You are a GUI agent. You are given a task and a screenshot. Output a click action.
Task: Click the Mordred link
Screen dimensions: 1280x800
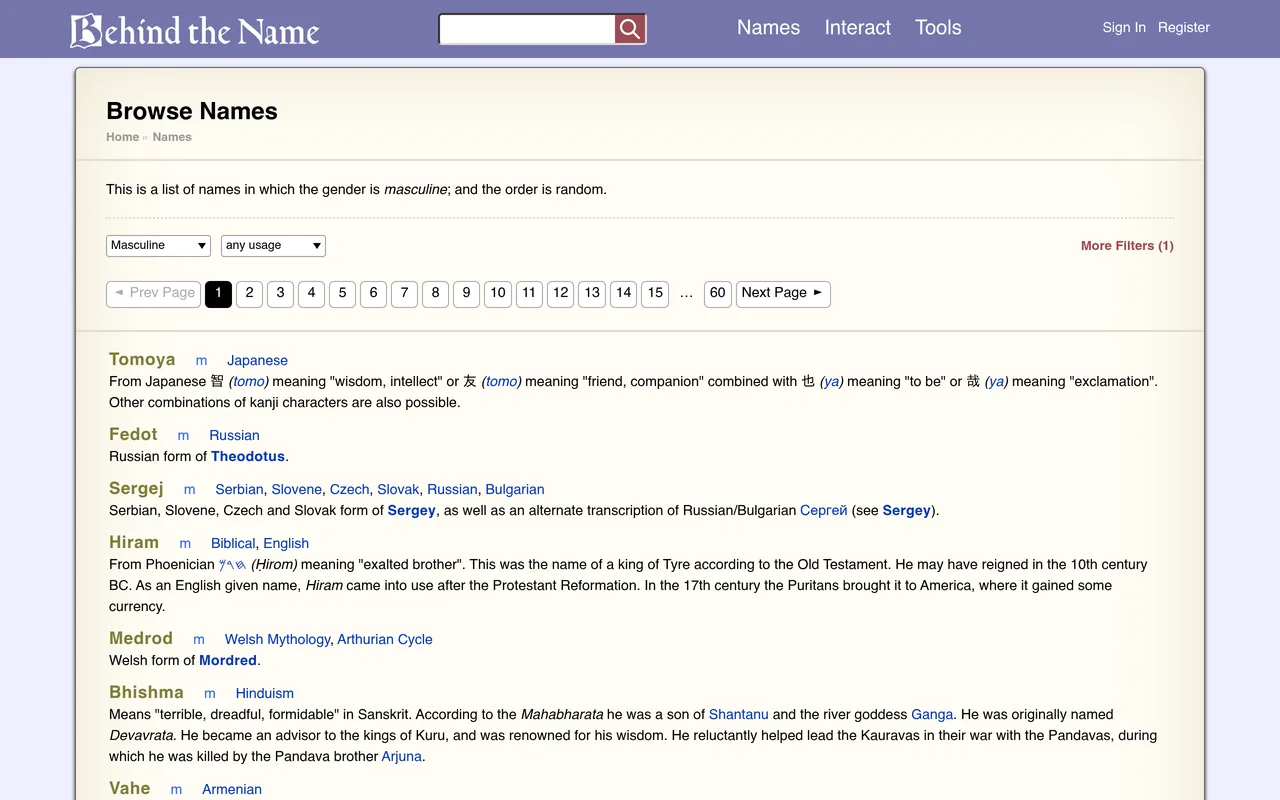[228, 661]
